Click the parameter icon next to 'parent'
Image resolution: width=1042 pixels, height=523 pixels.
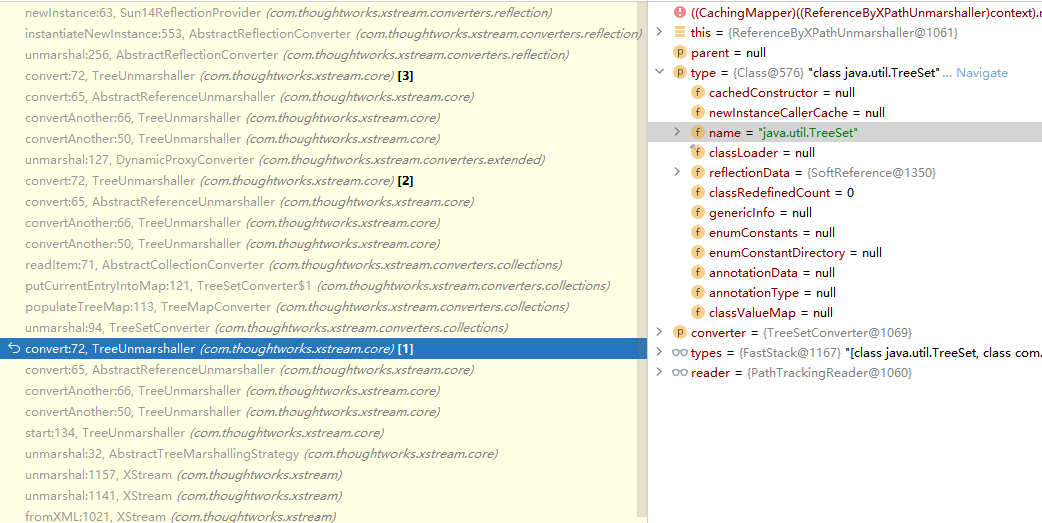[x=680, y=52]
